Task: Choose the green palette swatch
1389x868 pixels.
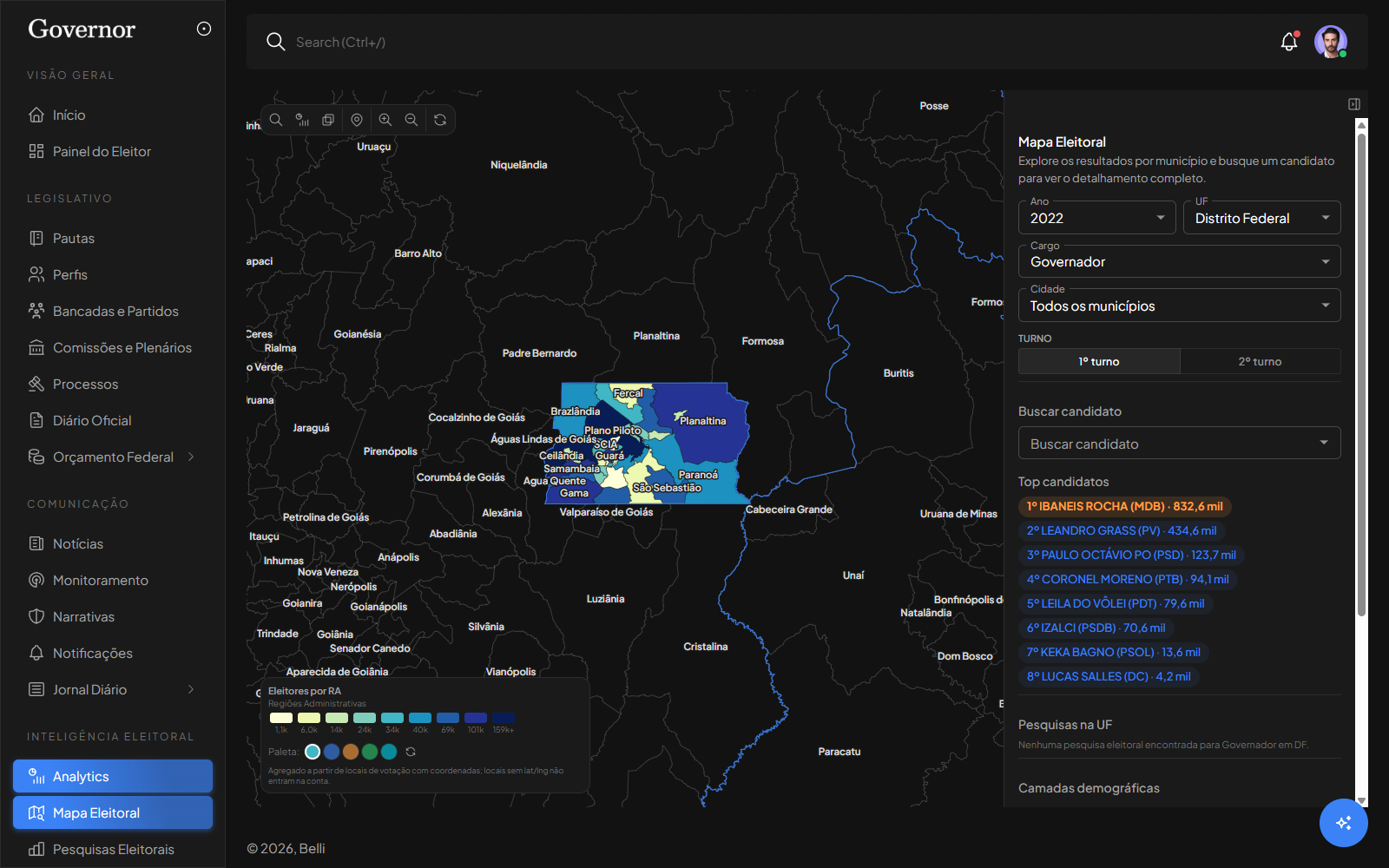Action: (x=370, y=752)
